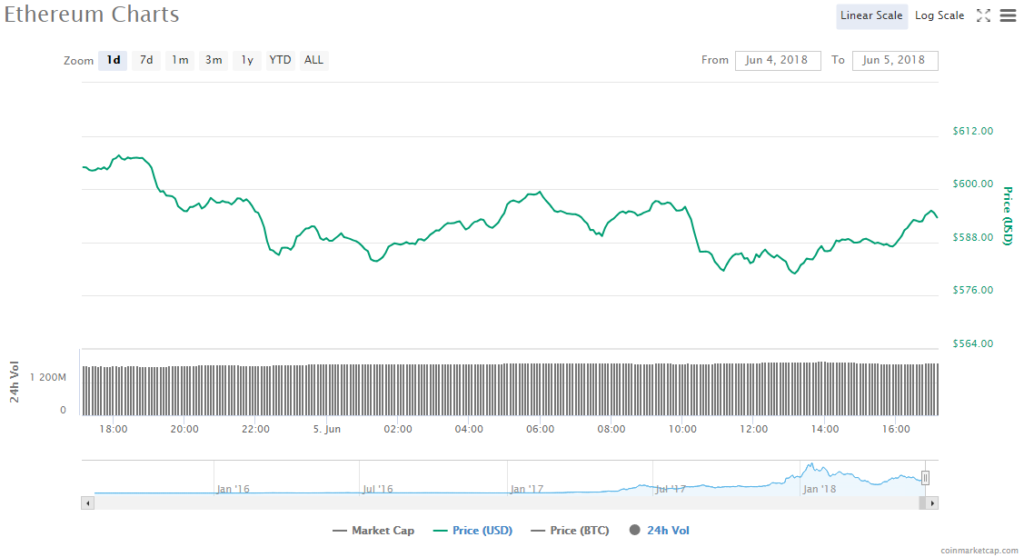Viewport: 1024px width, 557px height.
Task: Switch to Linear Scale
Action: click(872, 15)
